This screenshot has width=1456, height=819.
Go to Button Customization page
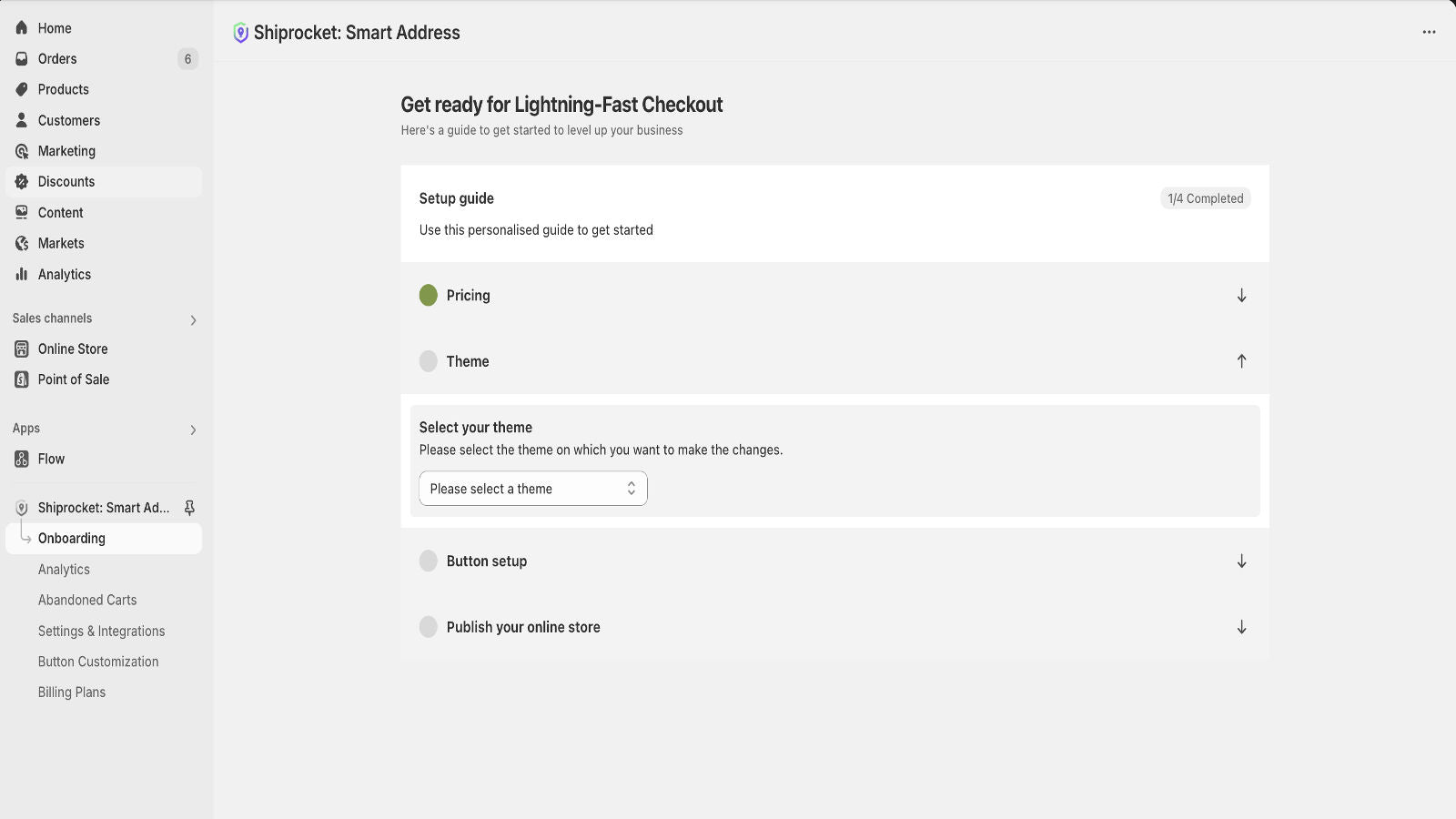[x=98, y=662]
